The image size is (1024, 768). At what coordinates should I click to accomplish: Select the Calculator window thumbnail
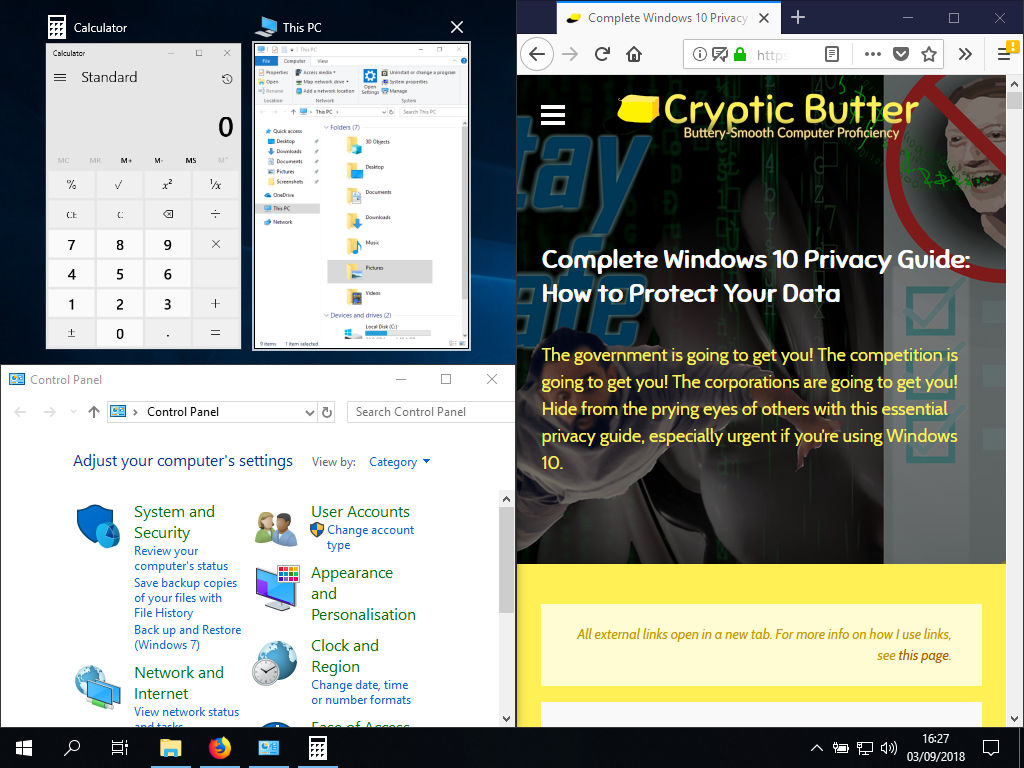pyautogui.click(x=143, y=196)
